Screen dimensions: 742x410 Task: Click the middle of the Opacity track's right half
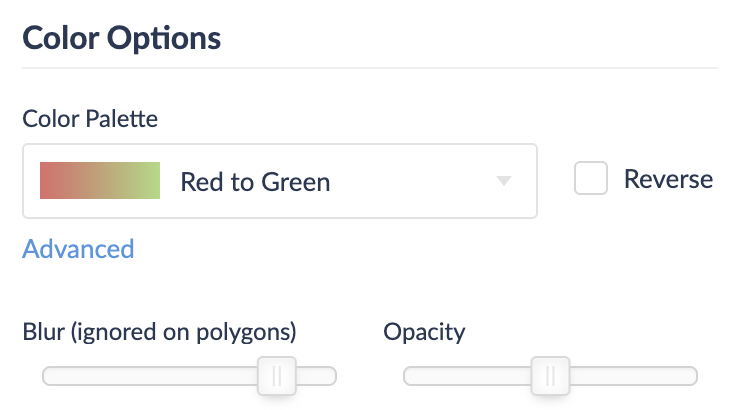point(623,376)
